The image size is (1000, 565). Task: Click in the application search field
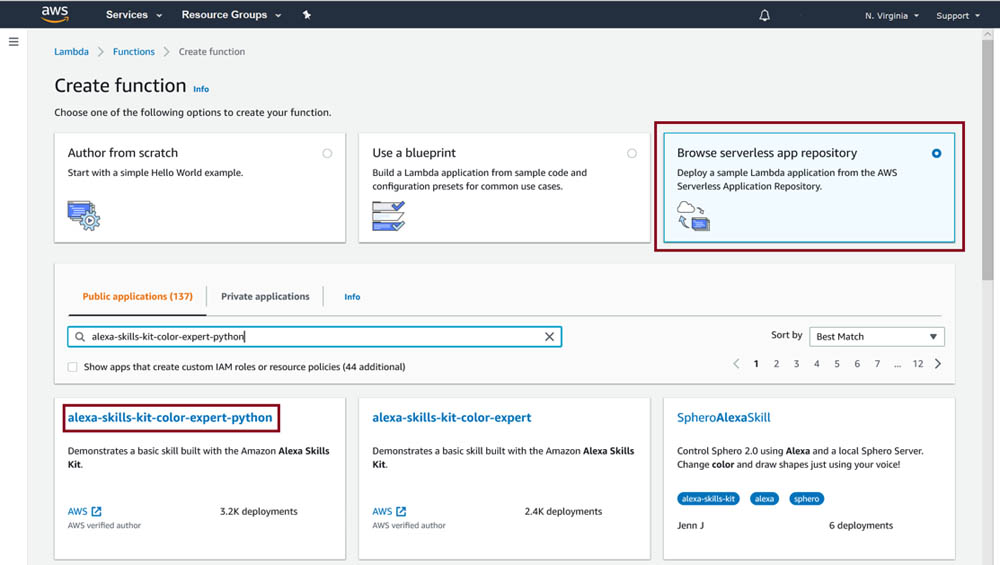pos(314,337)
